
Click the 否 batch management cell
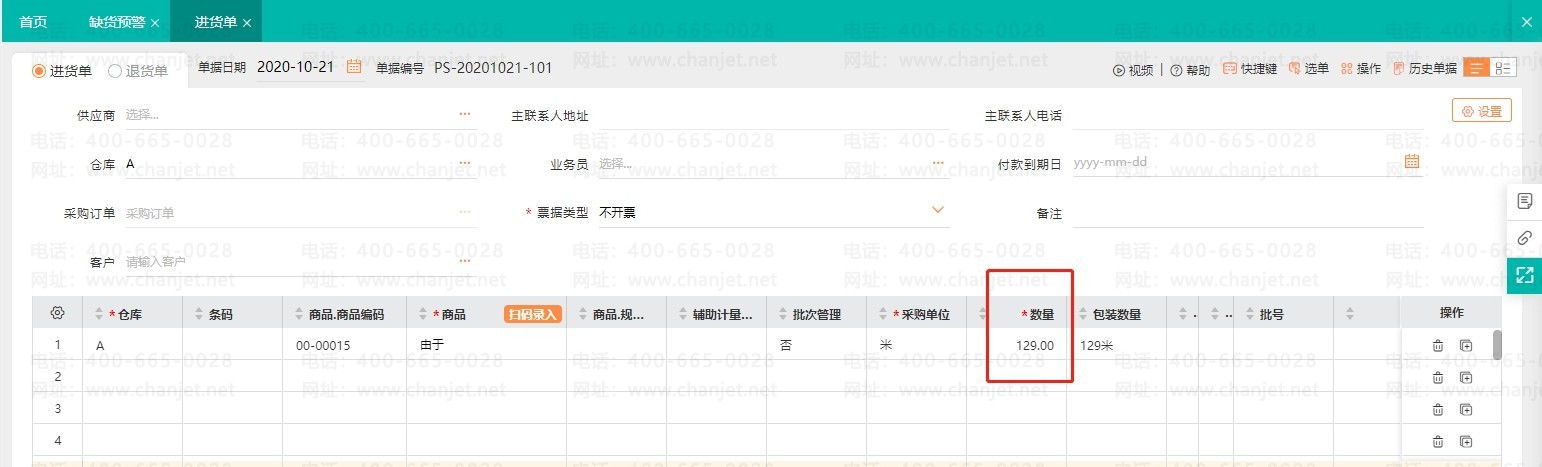coord(816,345)
